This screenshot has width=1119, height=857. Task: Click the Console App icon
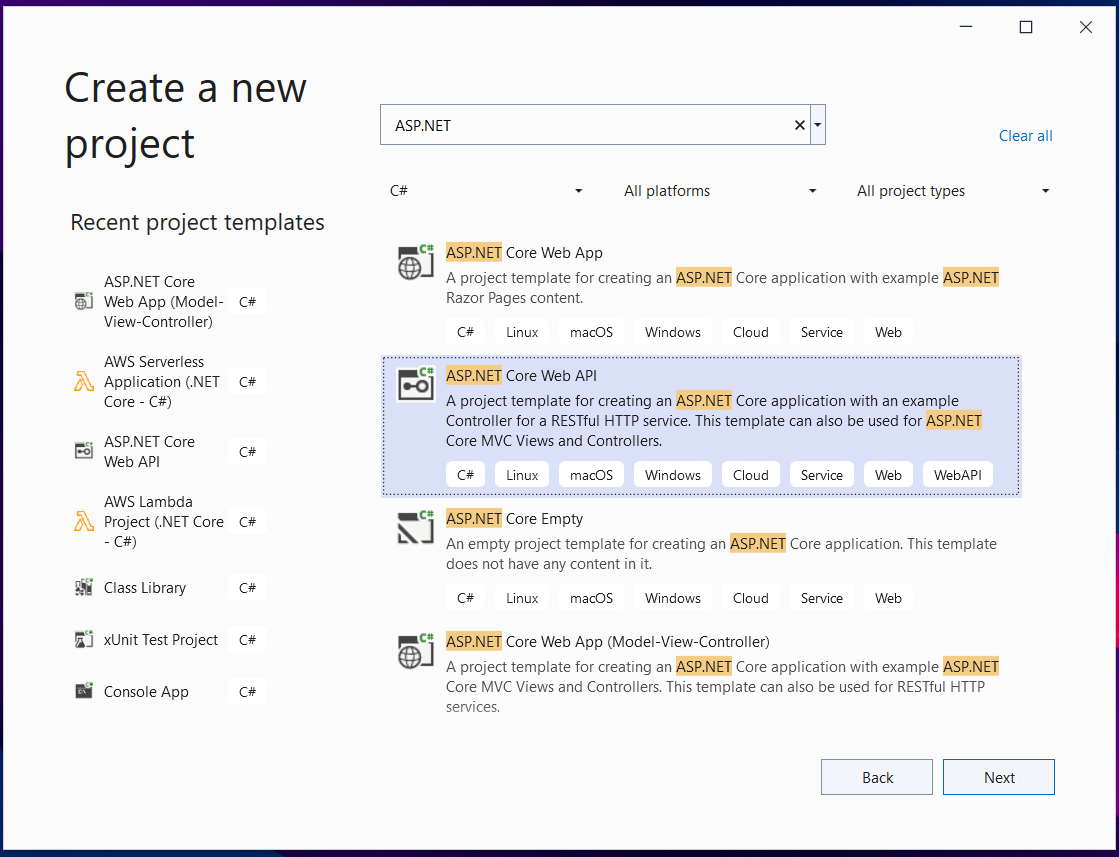pos(83,691)
